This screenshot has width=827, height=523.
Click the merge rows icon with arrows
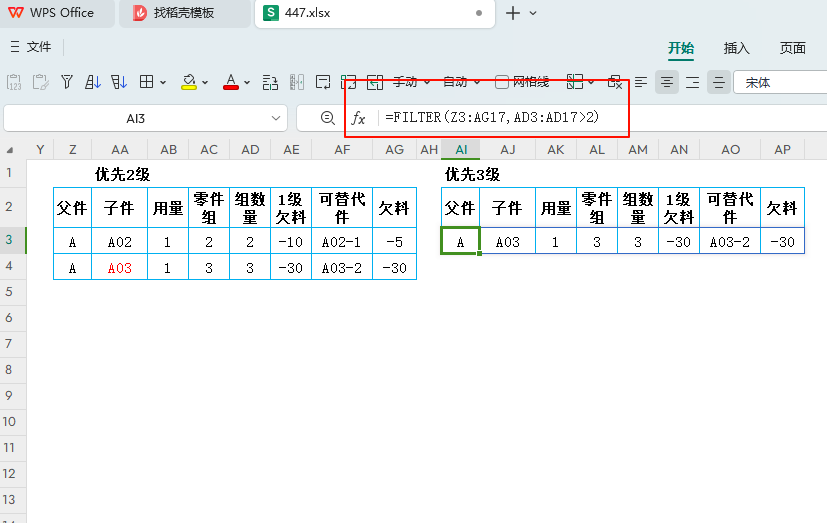click(270, 82)
